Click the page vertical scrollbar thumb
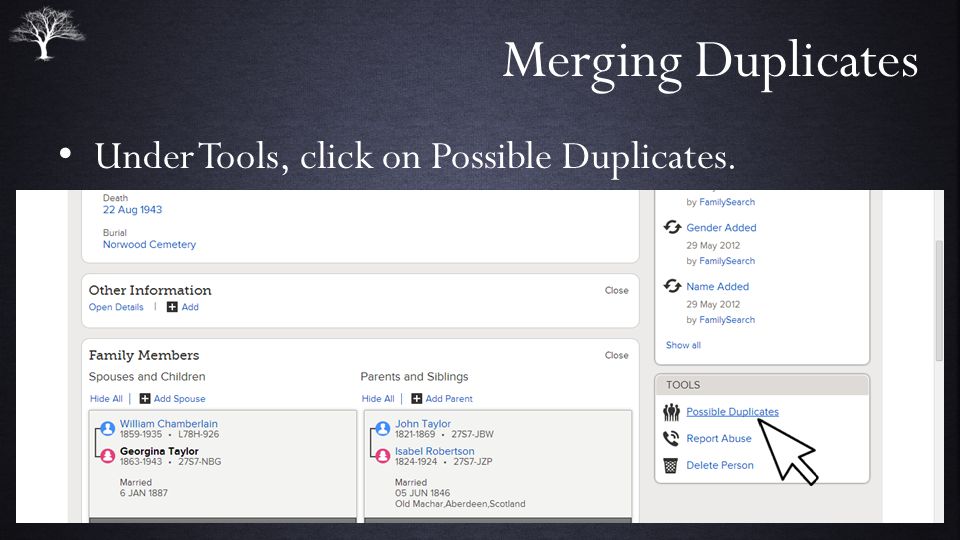This screenshot has height=540, width=960. pos(939,300)
